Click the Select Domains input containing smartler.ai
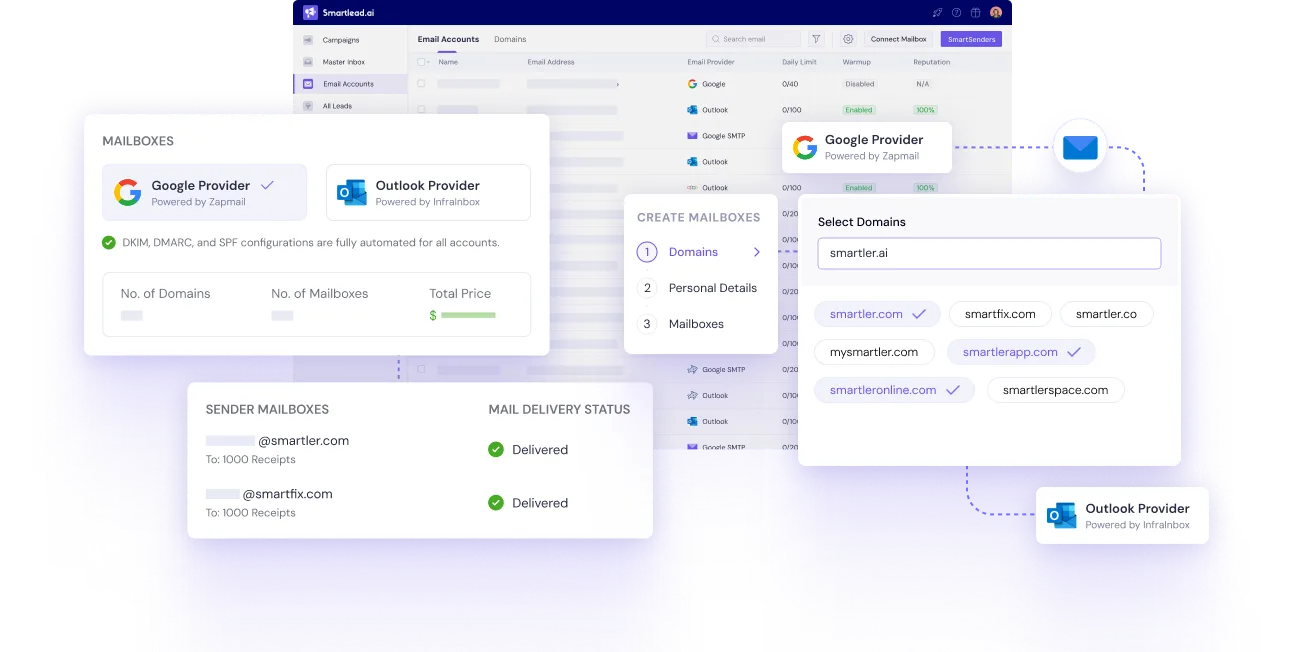The width and height of the screenshot is (1293, 652). point(989,253)
